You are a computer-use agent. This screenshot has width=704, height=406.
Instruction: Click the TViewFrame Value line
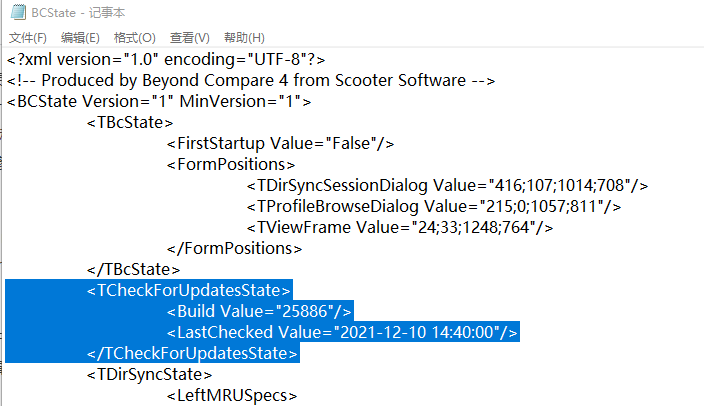(x=400, y=228)
